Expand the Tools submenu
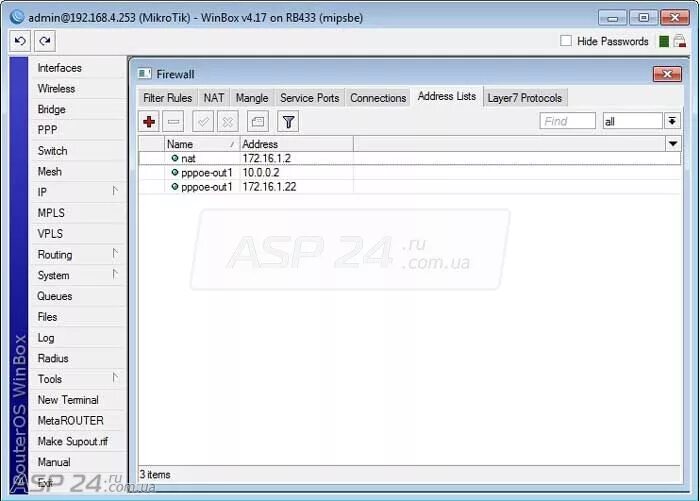Viewport: 700px width, 501px height. 115,378
